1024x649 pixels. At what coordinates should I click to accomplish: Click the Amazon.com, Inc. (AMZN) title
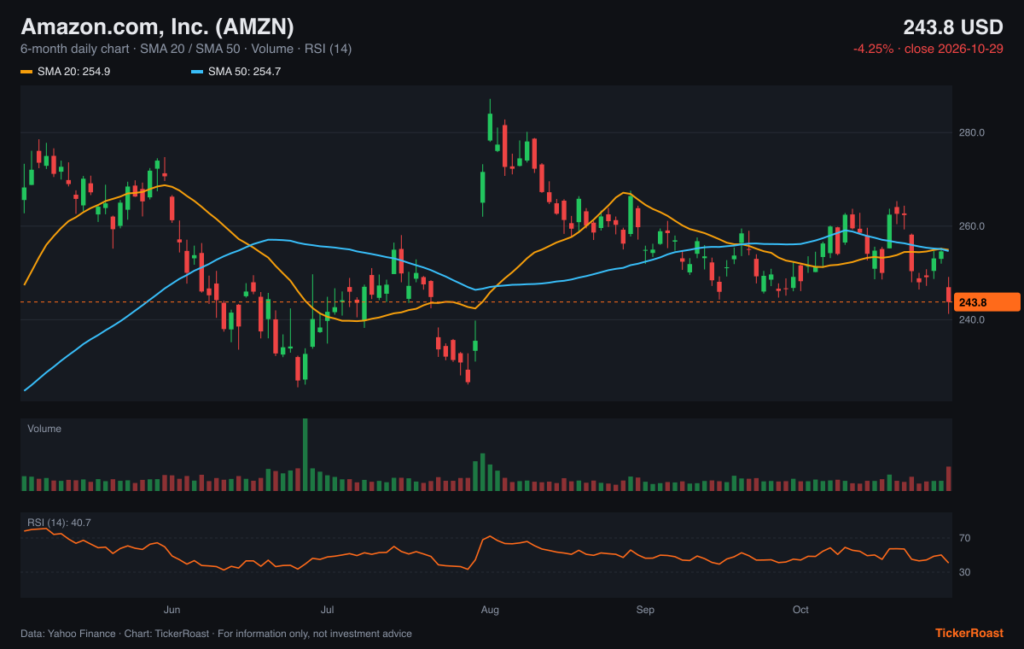click(x=157, y=27)
